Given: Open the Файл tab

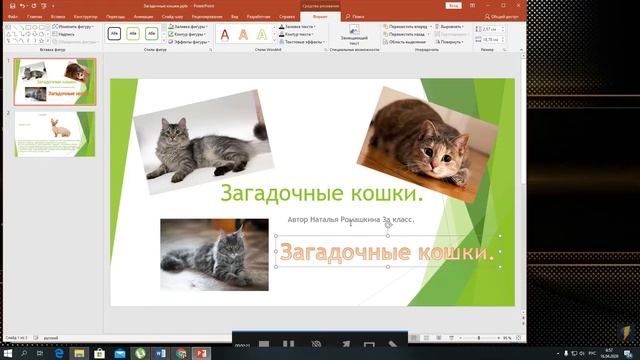Looking at the screenshot, I should [x=13, y=17].
